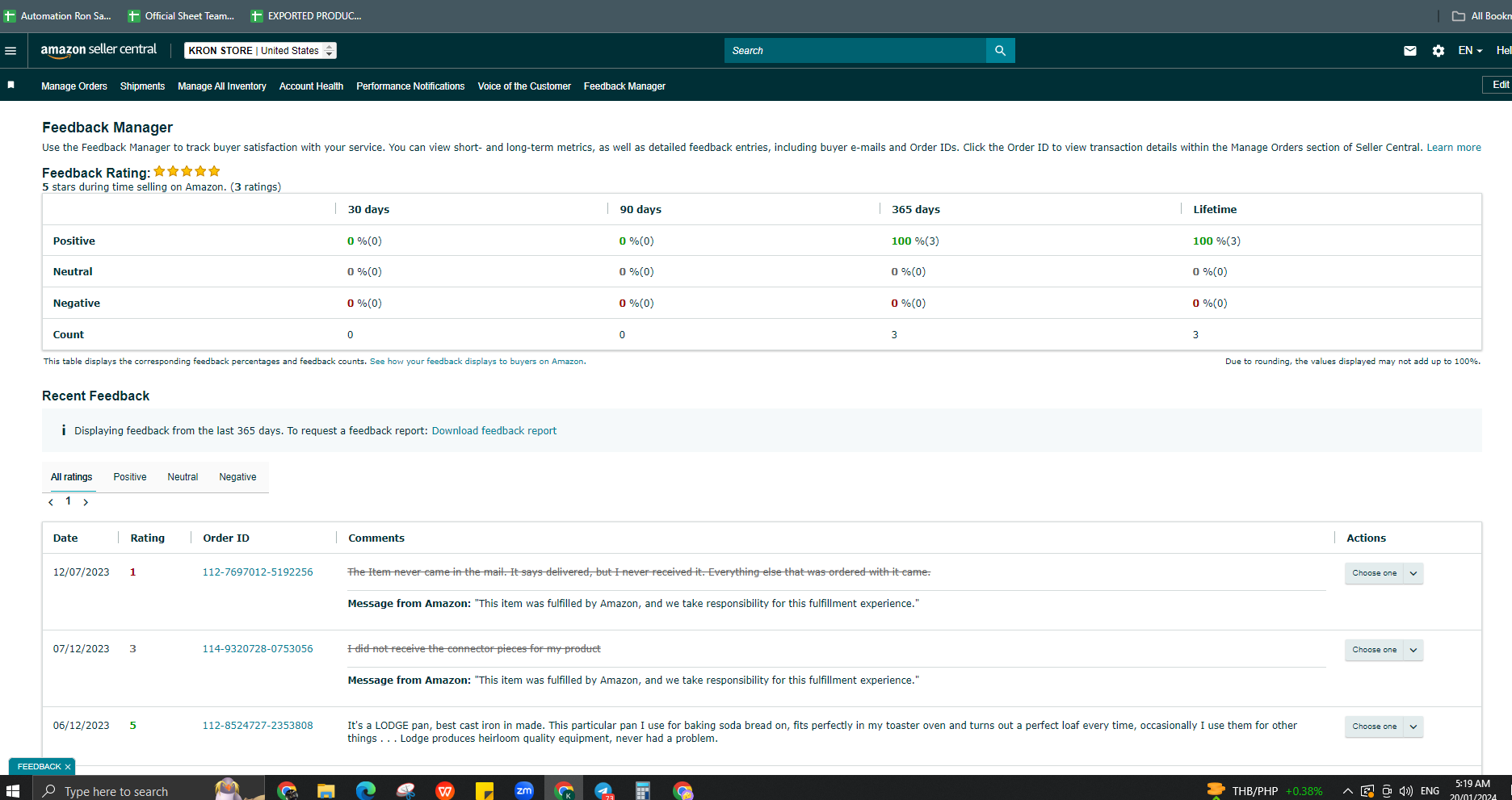Open Automation Ron Sa... sheet bookmark
Screen dimensions: 1512x800
[58, 16]
